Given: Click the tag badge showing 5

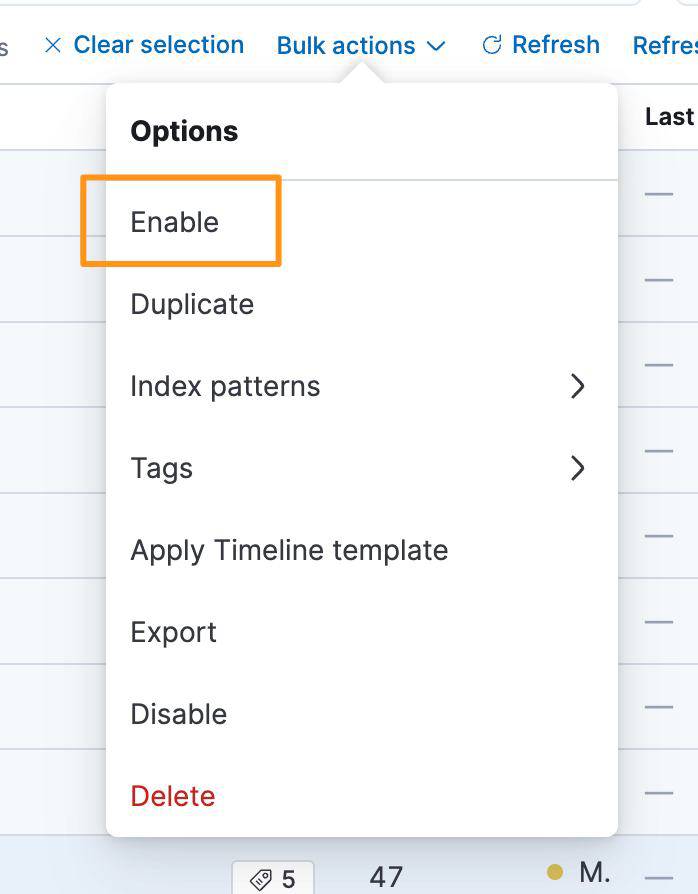Looking at the screenshot, I should coord(273,878).
